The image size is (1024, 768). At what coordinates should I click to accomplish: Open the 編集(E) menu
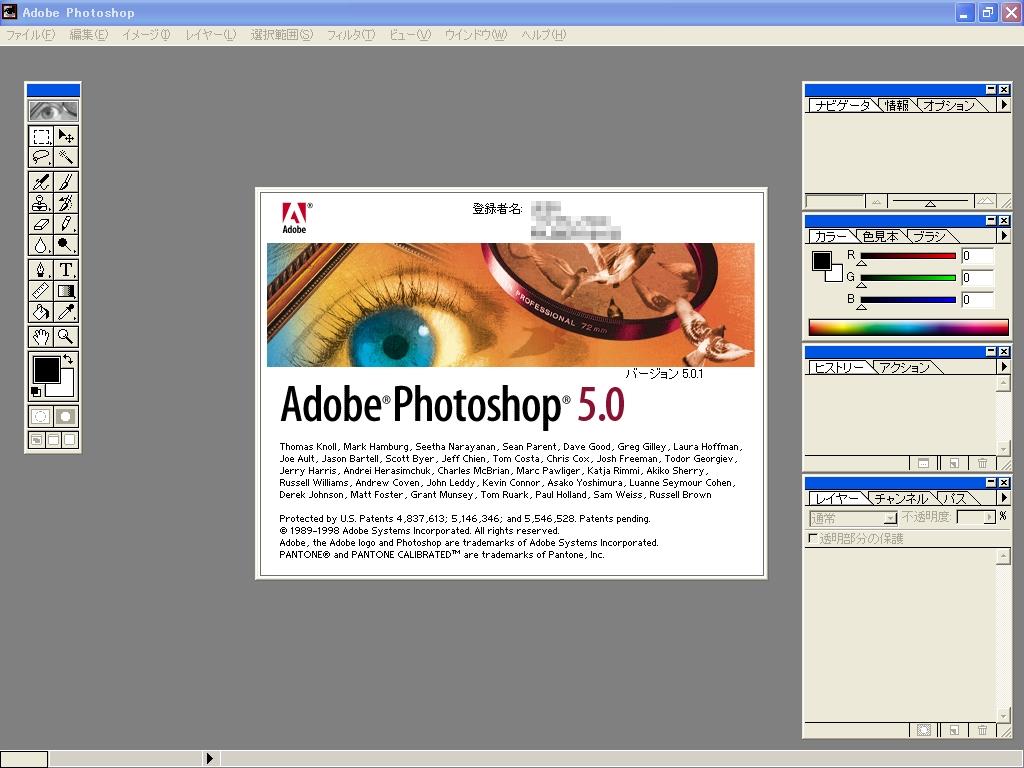(x=88, y=35)
